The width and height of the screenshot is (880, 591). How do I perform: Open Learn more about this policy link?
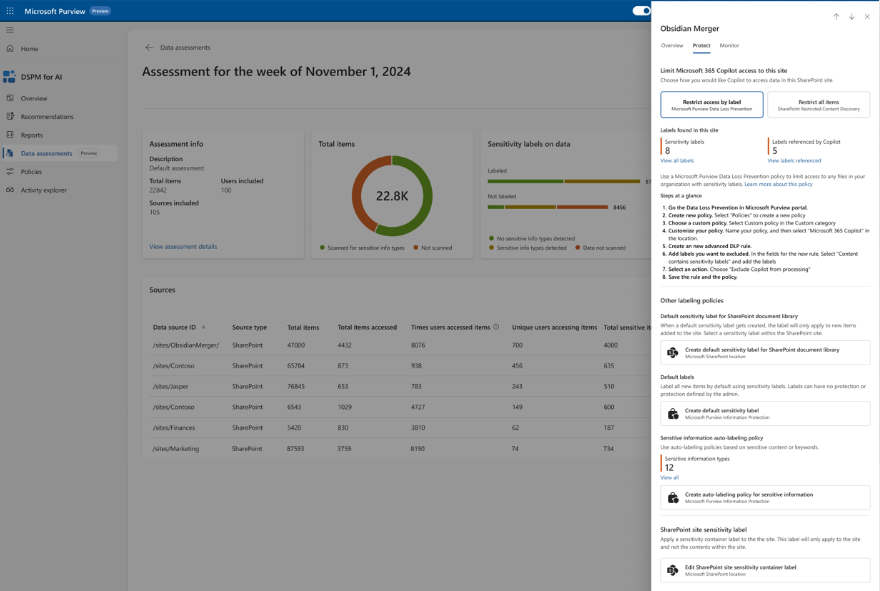click(778, 184)
